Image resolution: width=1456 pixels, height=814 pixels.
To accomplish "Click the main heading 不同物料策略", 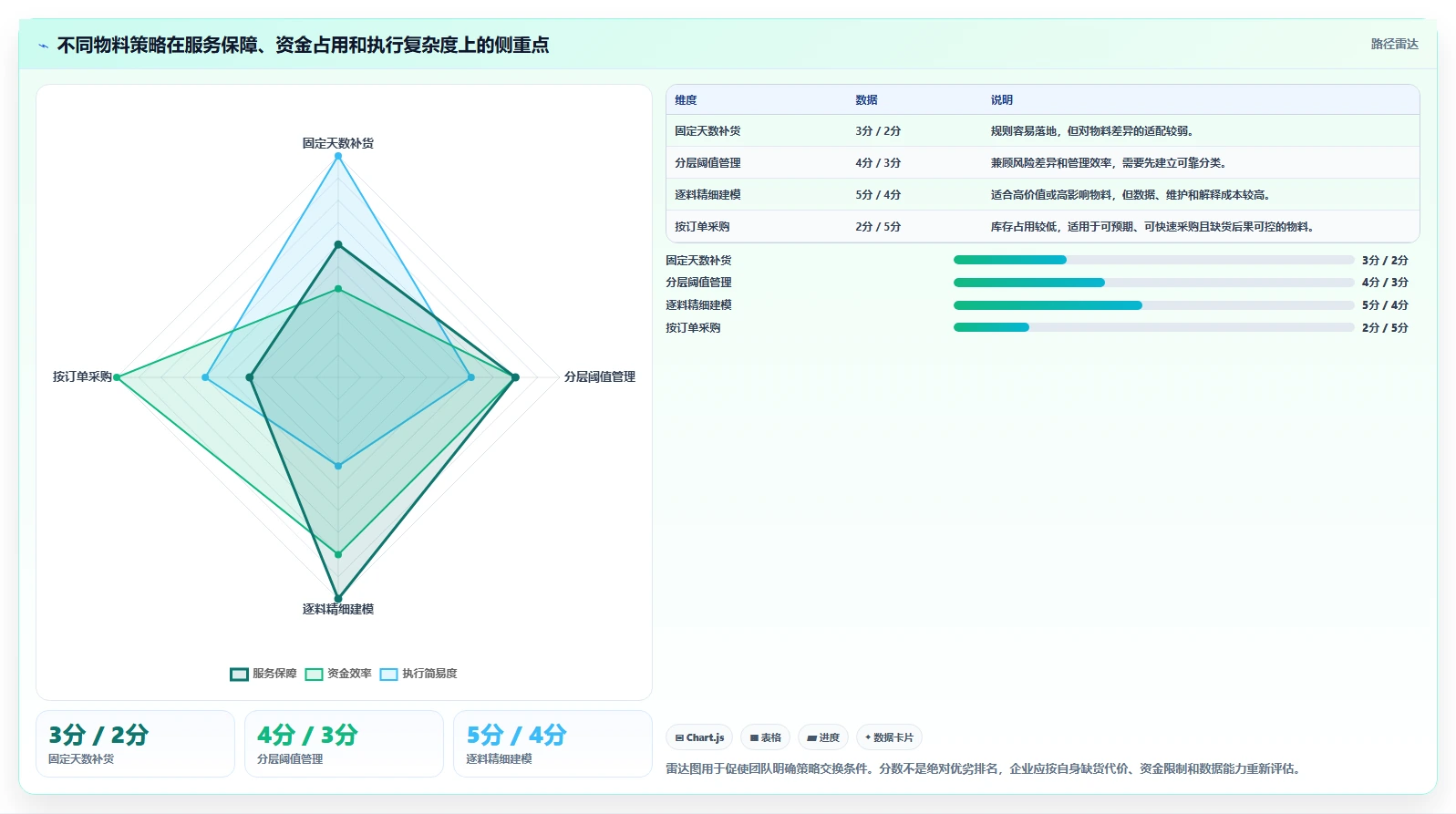I will pos(303,45).
